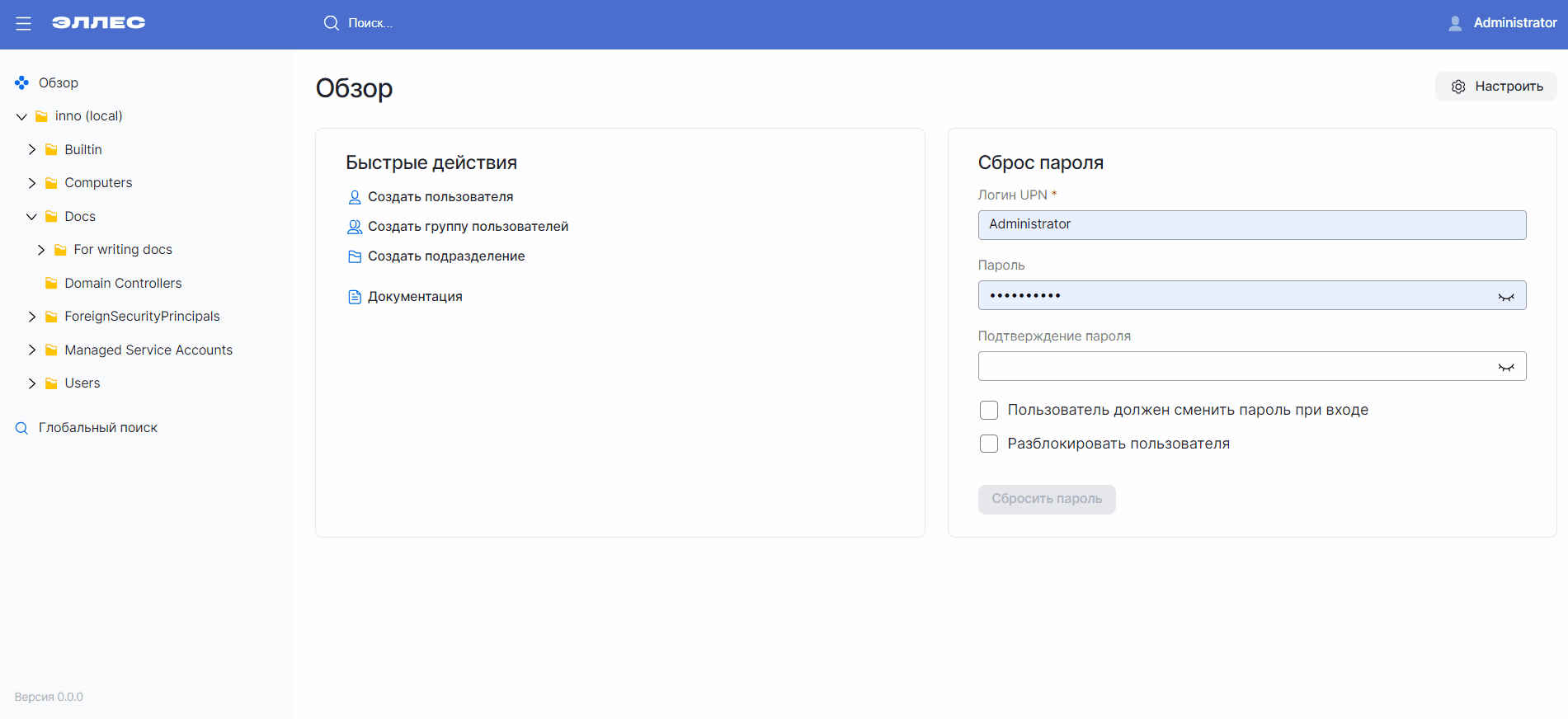The image size is (1568, 719).
Task: Click the Документация document icon
Action: point(355,297)
